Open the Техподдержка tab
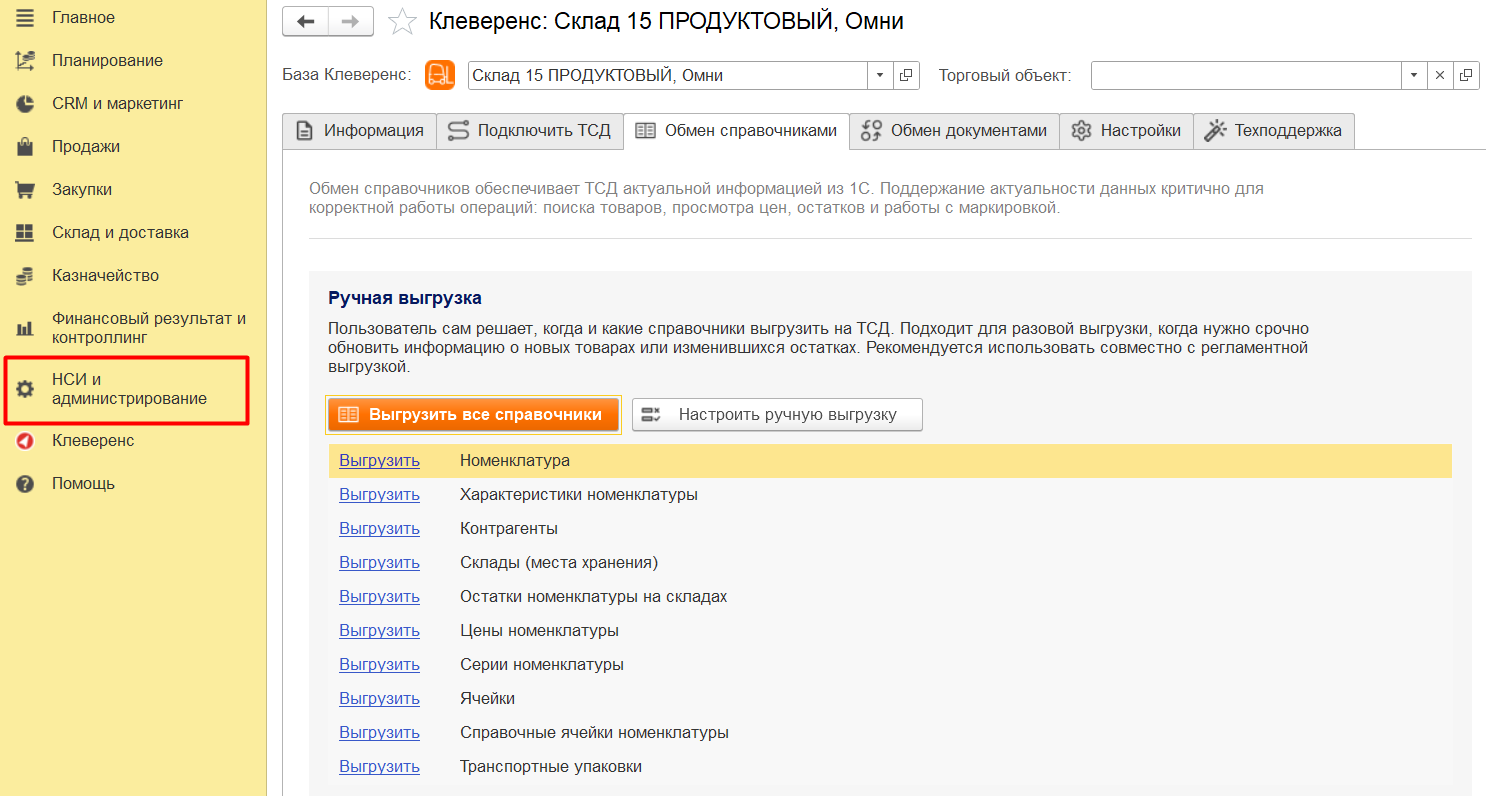 tap(1274, 131)
